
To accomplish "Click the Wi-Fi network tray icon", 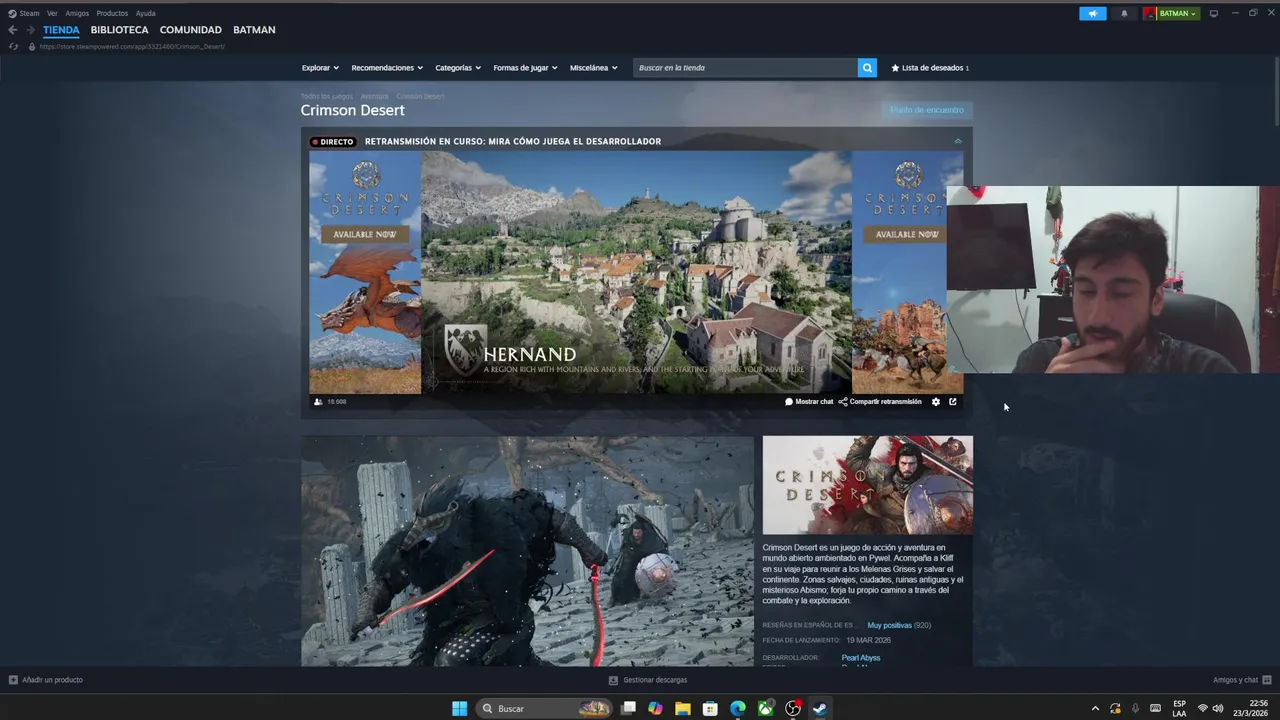I will [1203, 708].
